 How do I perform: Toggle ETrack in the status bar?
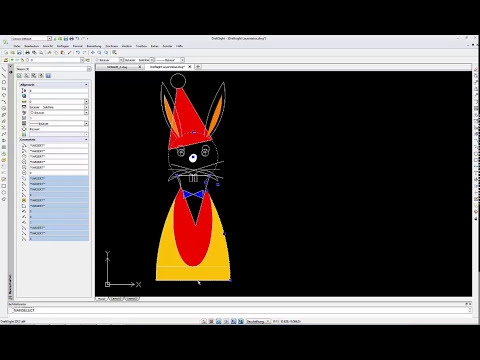(241, 321)
